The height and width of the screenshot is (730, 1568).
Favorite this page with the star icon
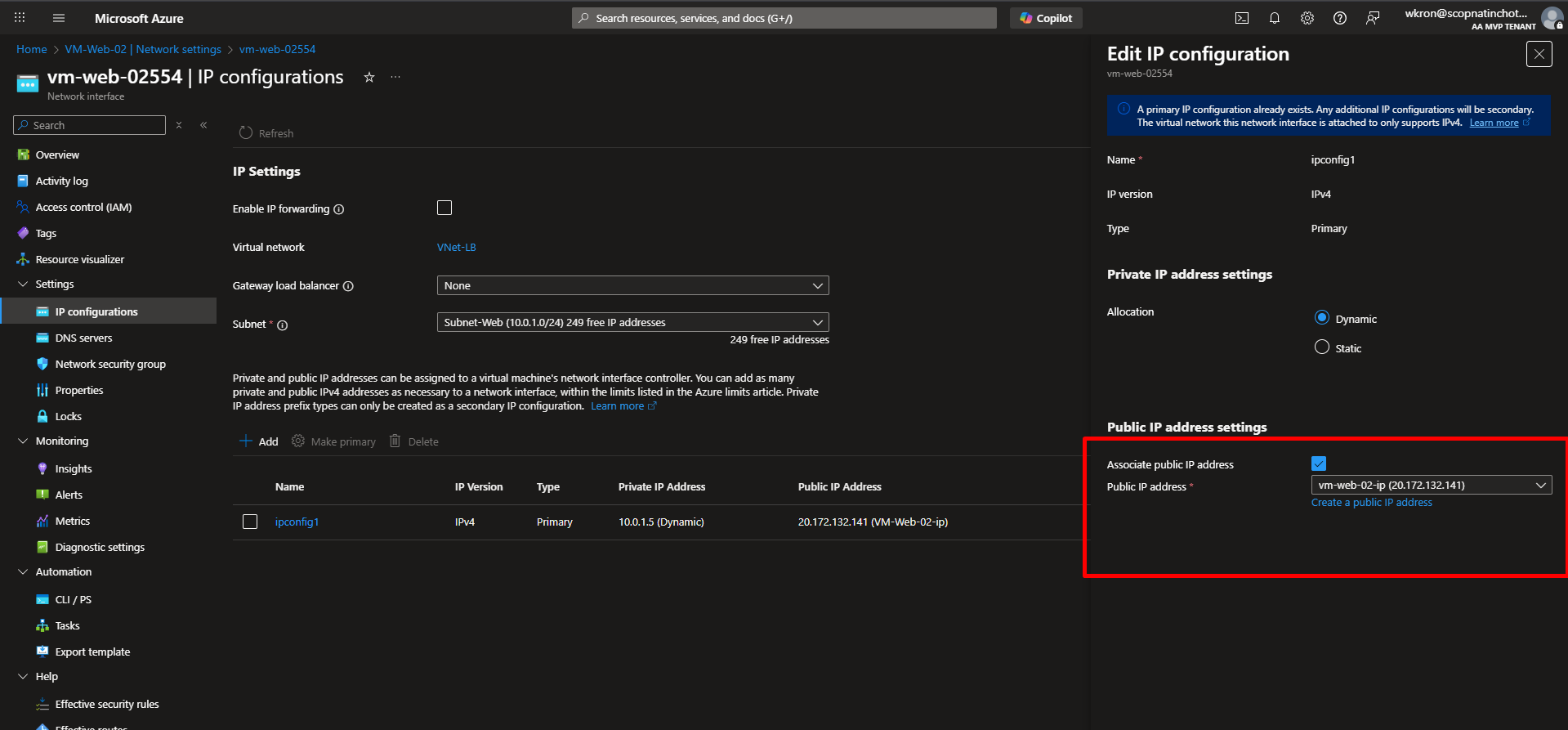click(369, 77)
